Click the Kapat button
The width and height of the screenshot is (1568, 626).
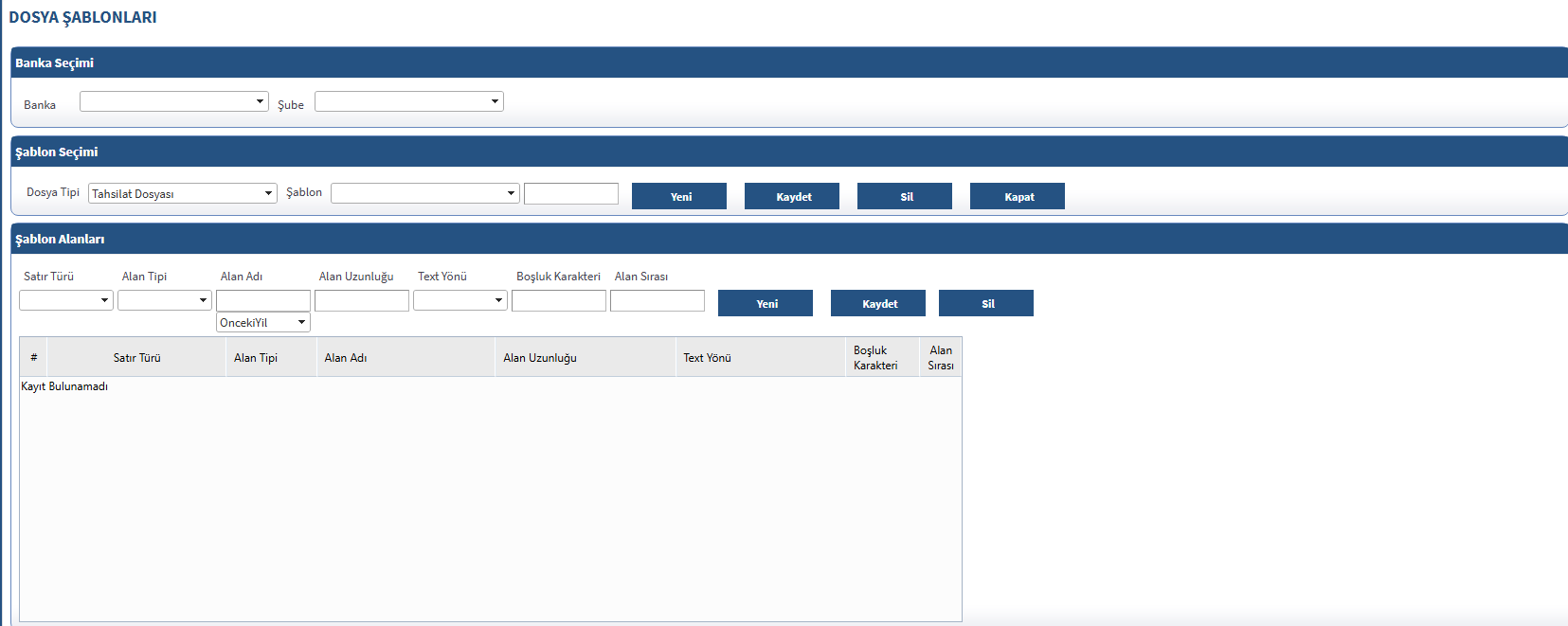1017,196
